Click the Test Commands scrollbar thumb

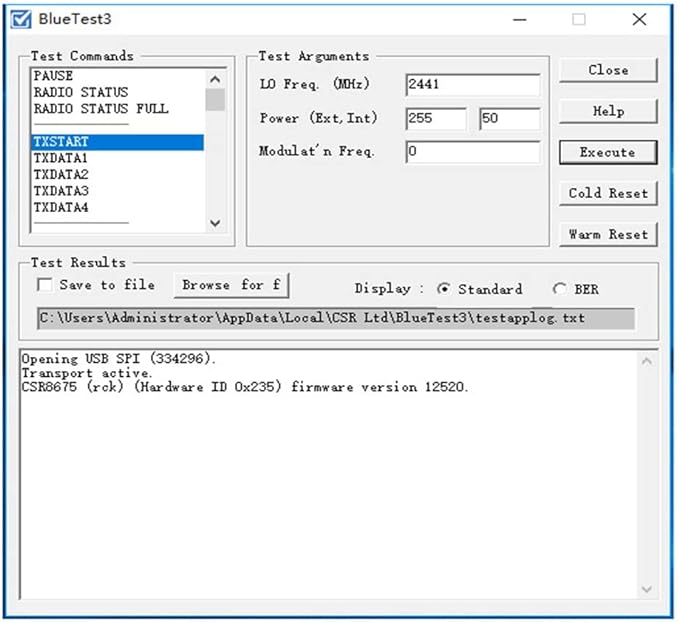pyautogui.click(x=215, y=100)
